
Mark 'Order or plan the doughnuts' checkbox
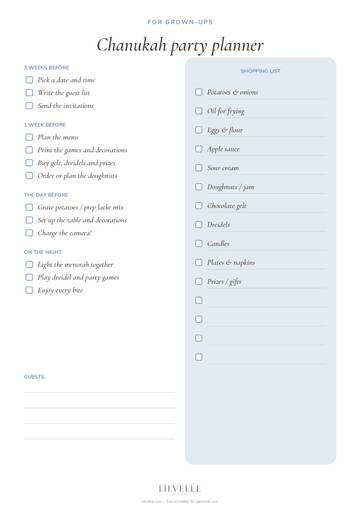pos(29,176)
